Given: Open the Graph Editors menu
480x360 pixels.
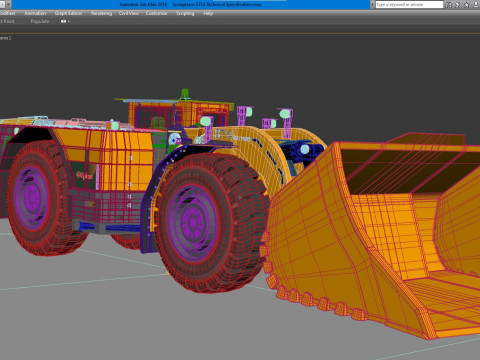Looking at the screenshot, I should click(x=68, y=13).
